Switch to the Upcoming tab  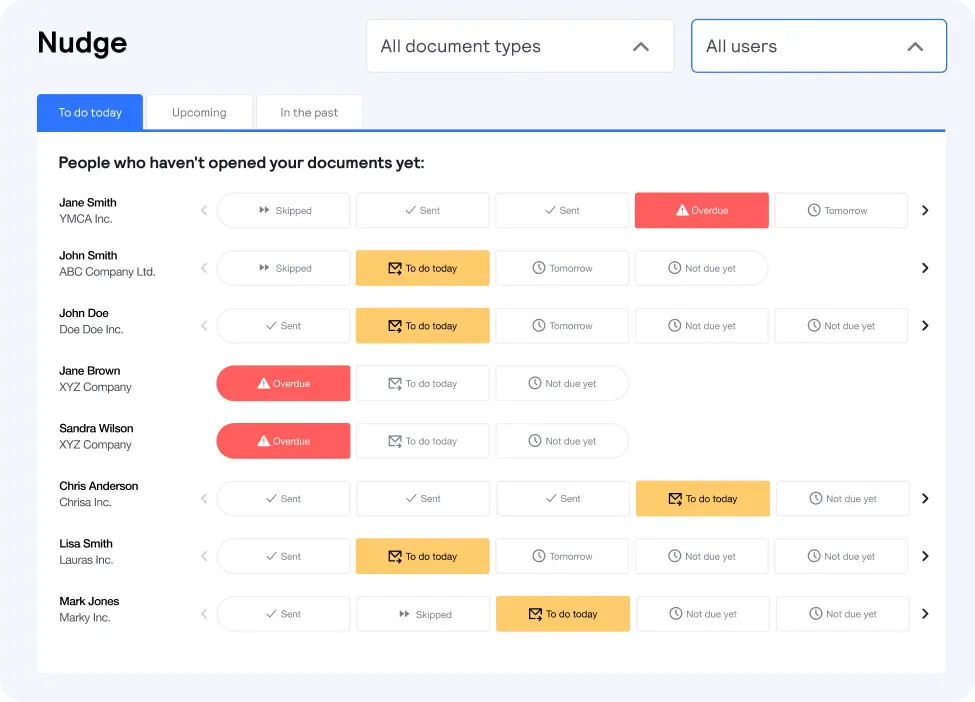pos(199,113)
